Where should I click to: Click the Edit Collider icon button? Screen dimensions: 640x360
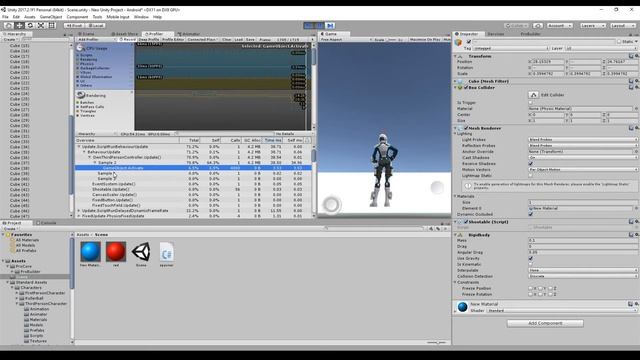coord(533,95)
